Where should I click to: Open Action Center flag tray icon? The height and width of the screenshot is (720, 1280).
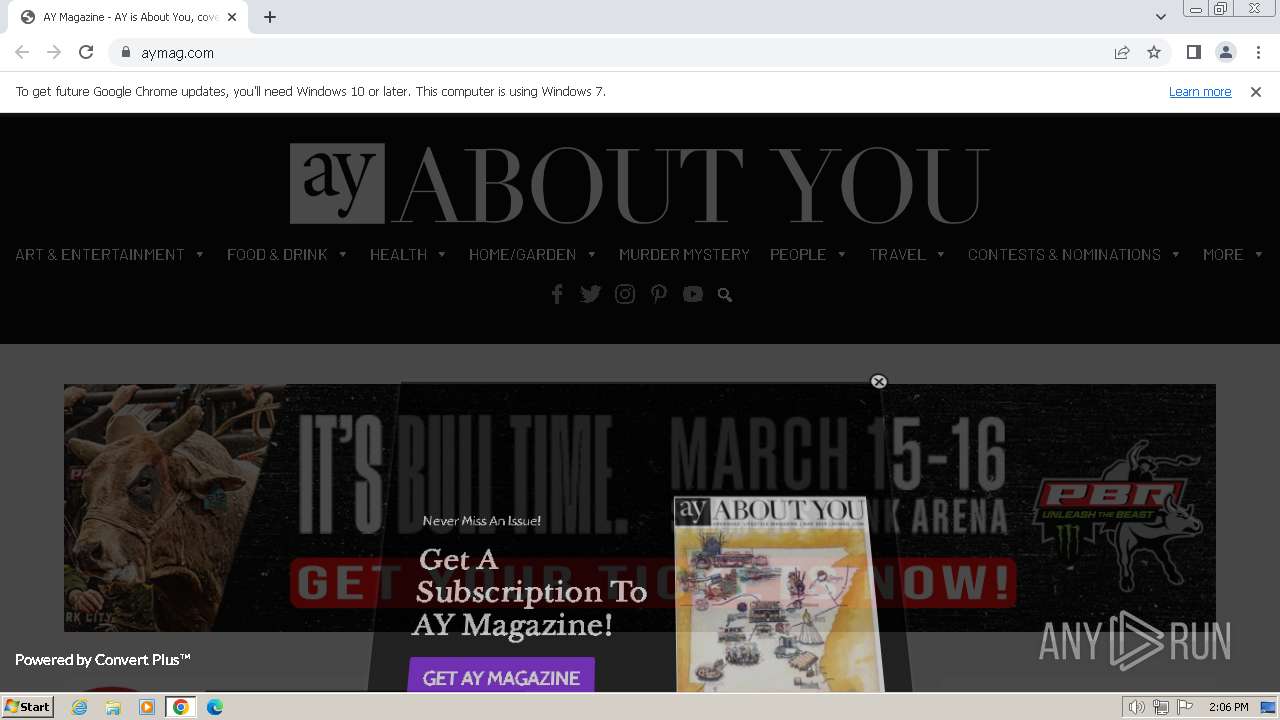[x=1185, y=707]
